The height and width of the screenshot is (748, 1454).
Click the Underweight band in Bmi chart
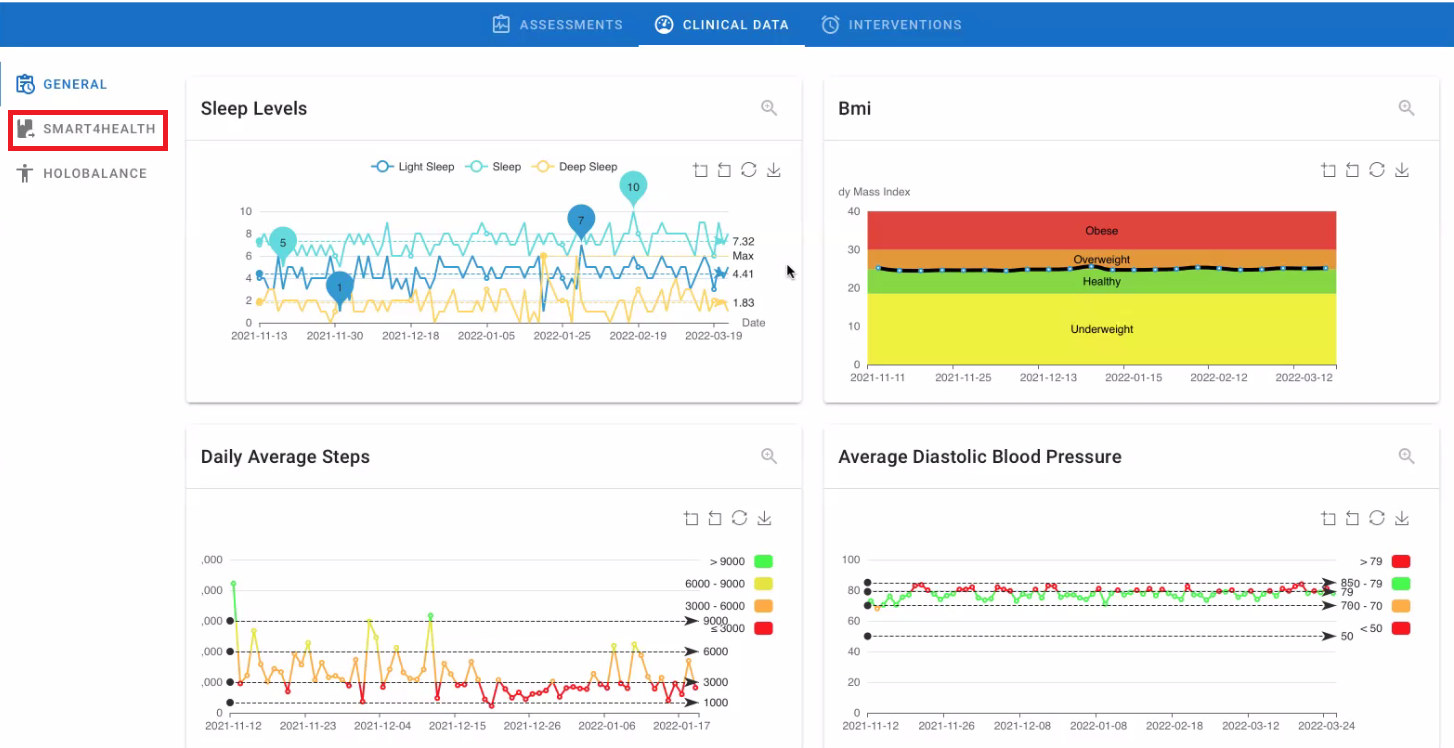[1102, 329]
